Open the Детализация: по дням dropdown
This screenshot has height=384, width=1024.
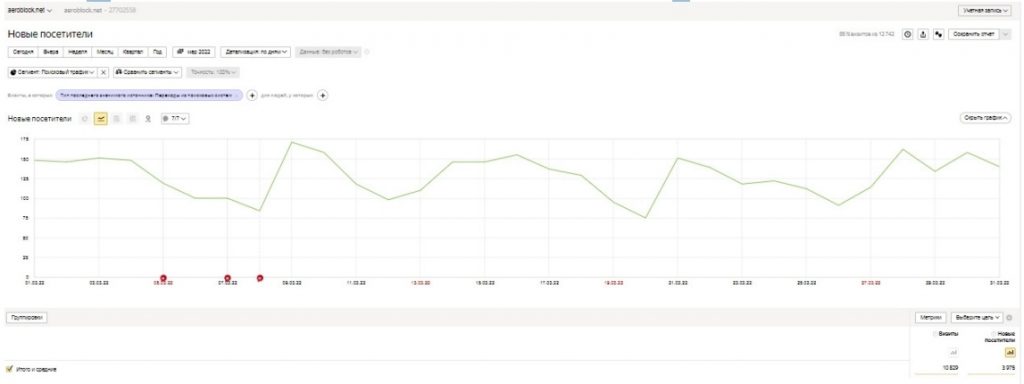click(x=255, y=52)
